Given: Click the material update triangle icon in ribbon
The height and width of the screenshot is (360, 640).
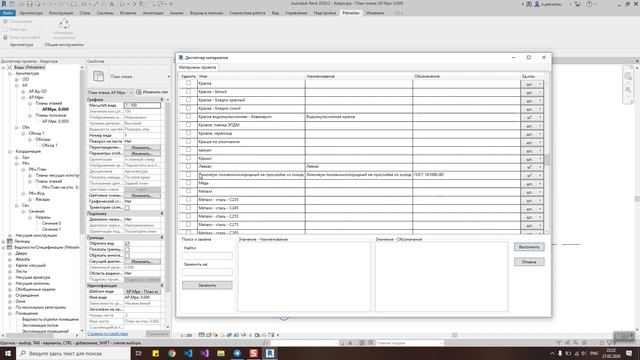Looking at the screenshot, I should [64, 24].
